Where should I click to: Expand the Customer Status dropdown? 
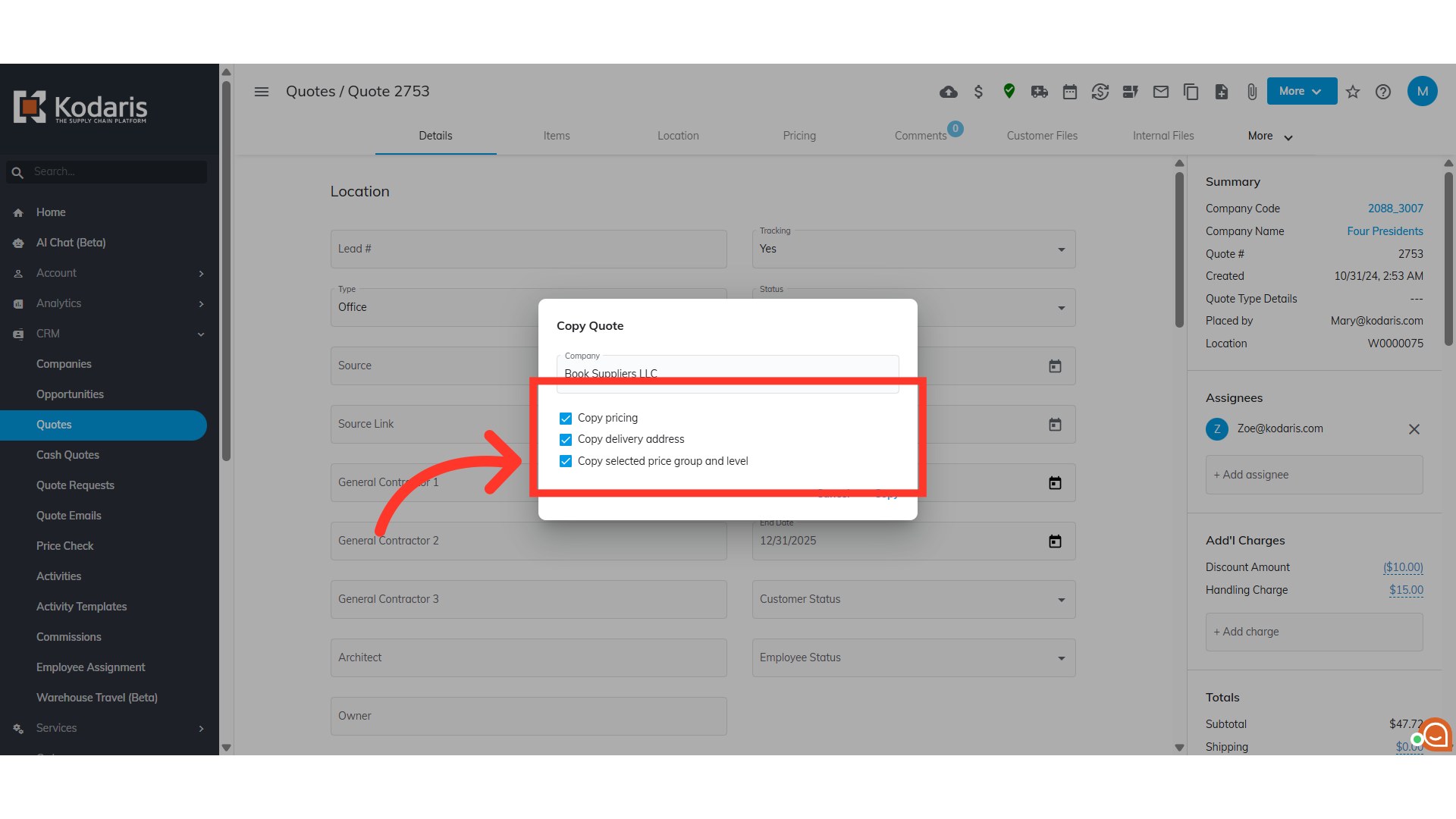point(913,599)
